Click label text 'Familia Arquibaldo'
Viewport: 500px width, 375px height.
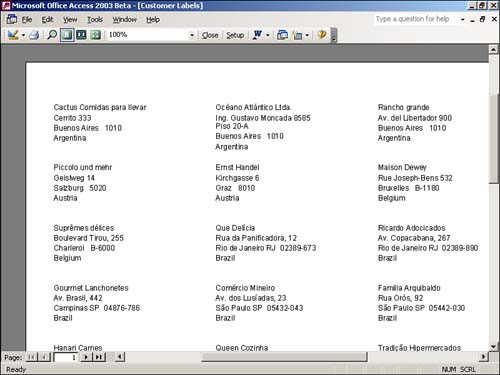pos(409,288)
